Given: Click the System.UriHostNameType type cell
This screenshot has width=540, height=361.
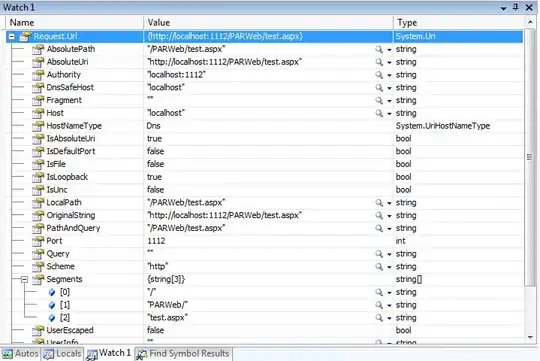Looking at the screenshot, I should [x=443, y=126].
